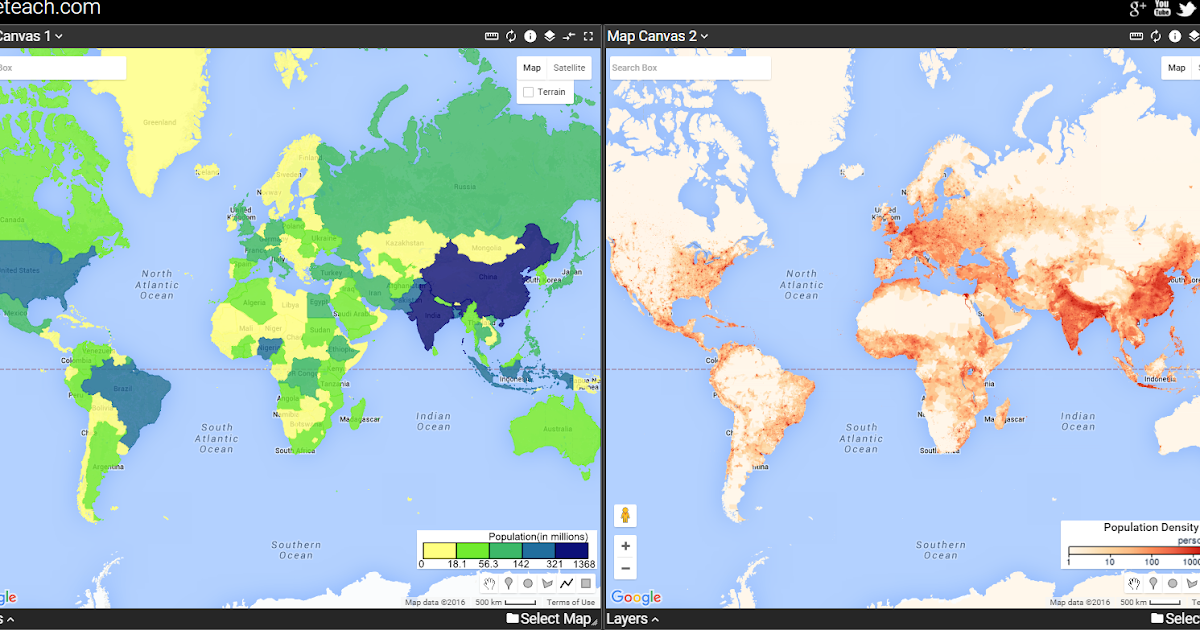
Task: Click the layers icon in Map Canvas 2
Action: click(1194, 36)
